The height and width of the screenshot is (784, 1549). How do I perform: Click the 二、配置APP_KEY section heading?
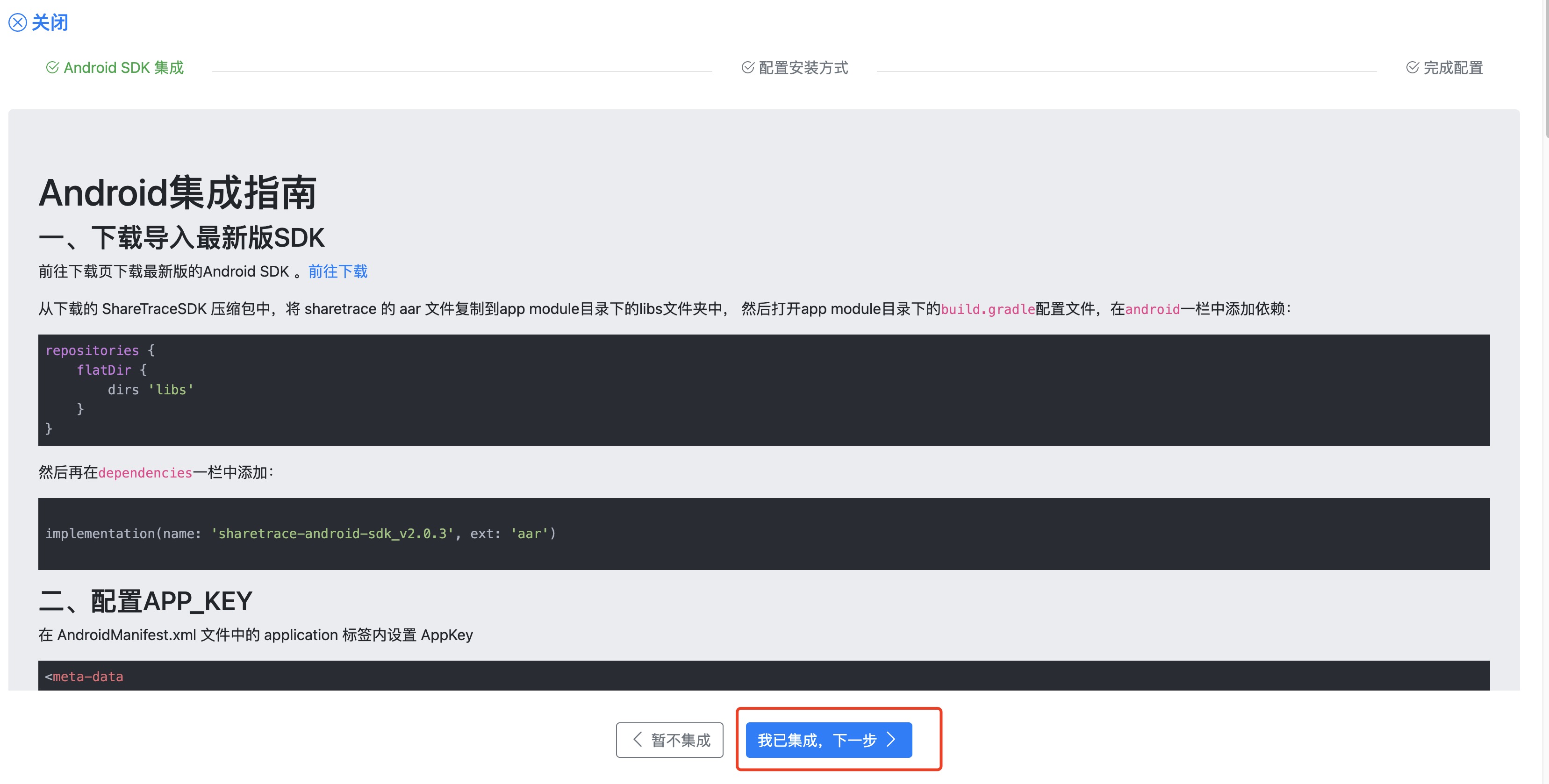point(145,601)
